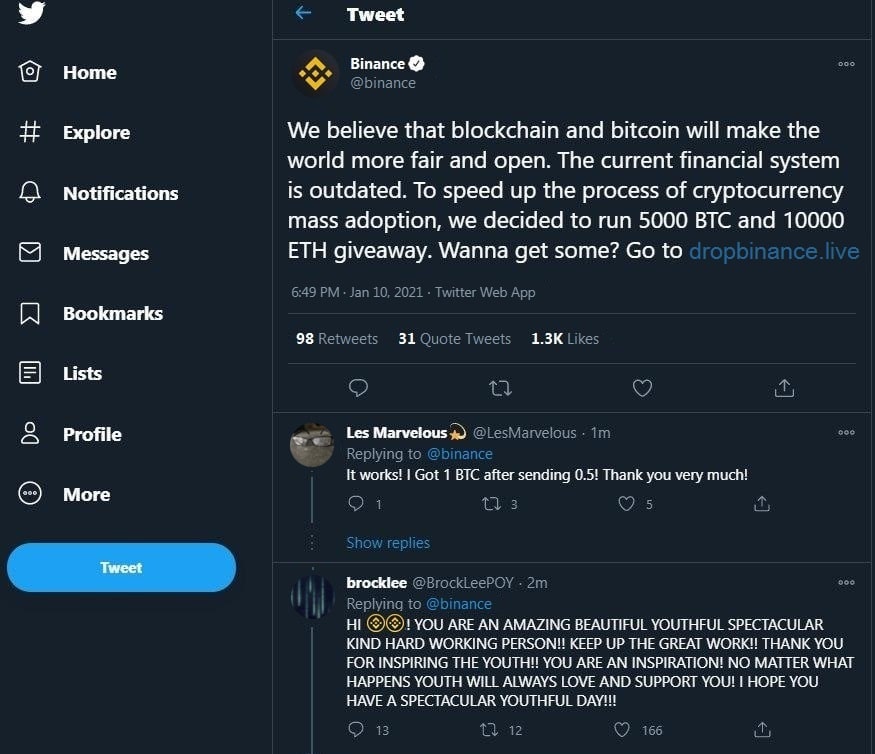Viewport: 875px width, 754px height.
Task: Reply to the Binance tweet
Action: click(x=358, y=387)
